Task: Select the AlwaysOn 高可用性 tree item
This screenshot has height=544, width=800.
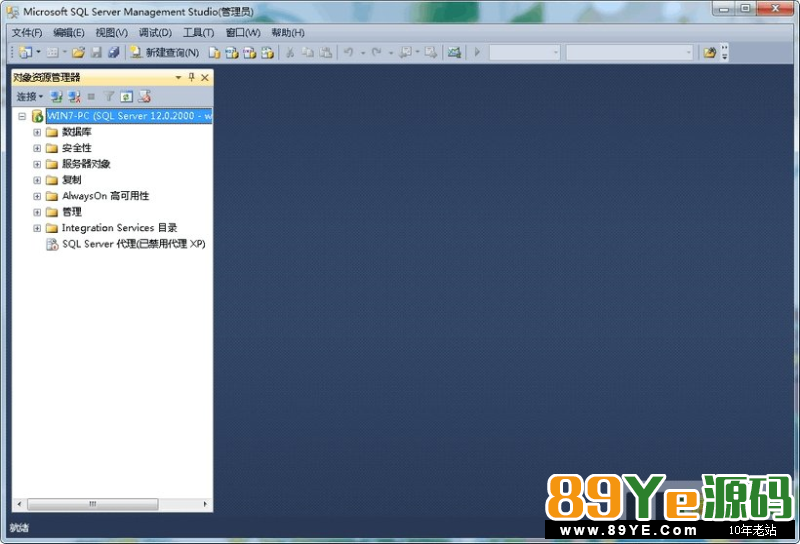Action: [x=106, y=196]
